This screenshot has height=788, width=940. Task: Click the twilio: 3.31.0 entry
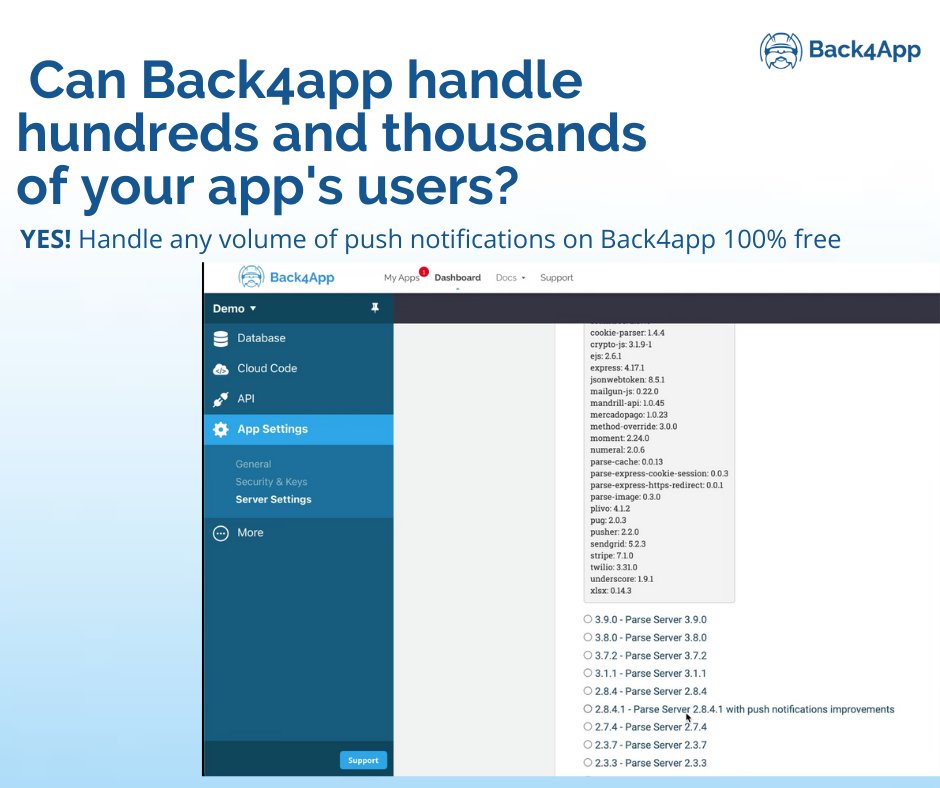(x=613, y=567)
